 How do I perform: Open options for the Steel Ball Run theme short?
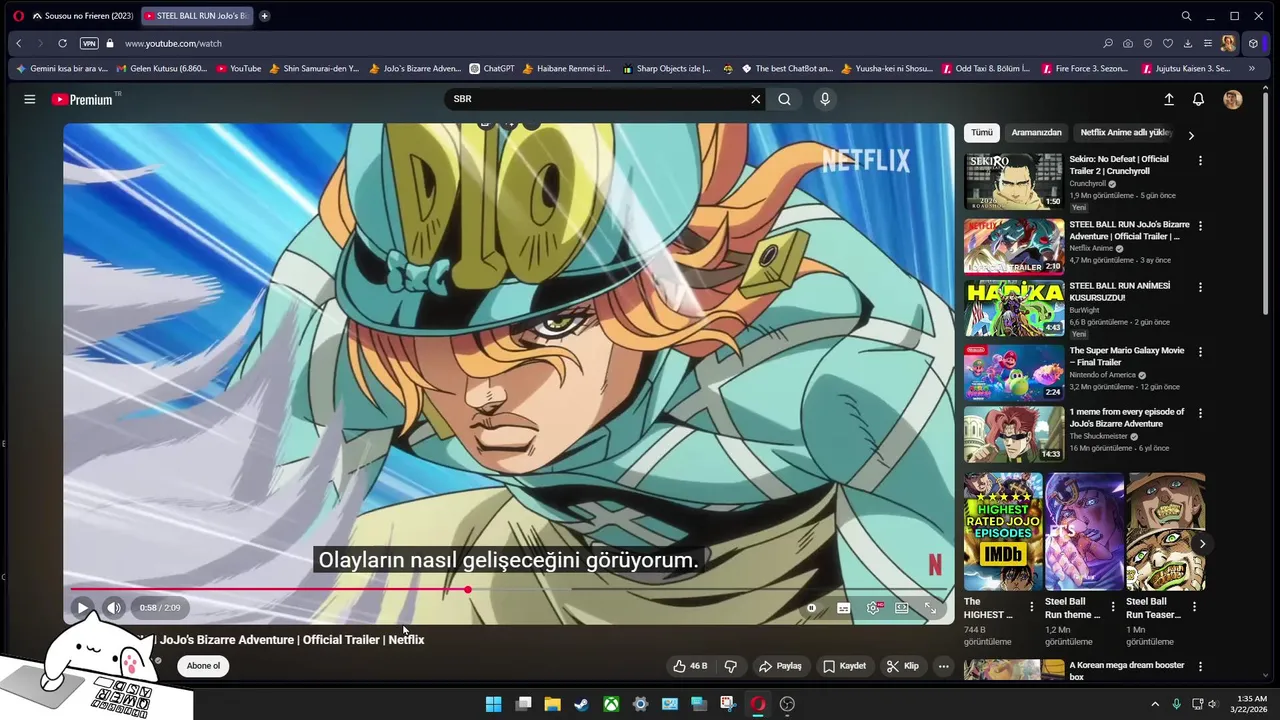(x=1112, y=607)
